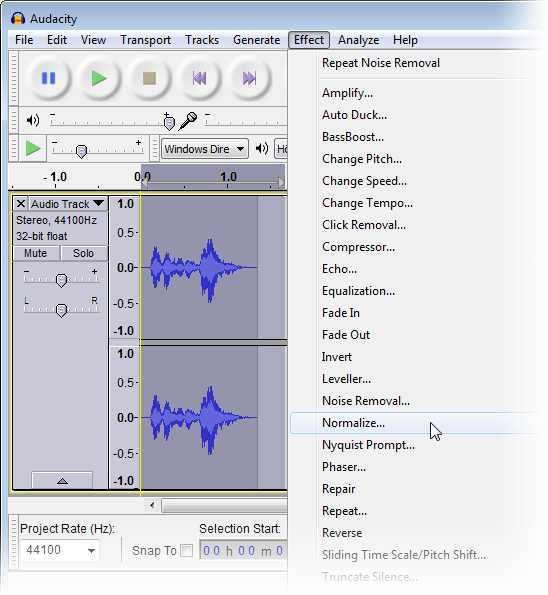The width and height of the screenshot is (548, 595).
Task: Click the horizontal scrollbar left arrow
Action: click(x=152, y=505)
